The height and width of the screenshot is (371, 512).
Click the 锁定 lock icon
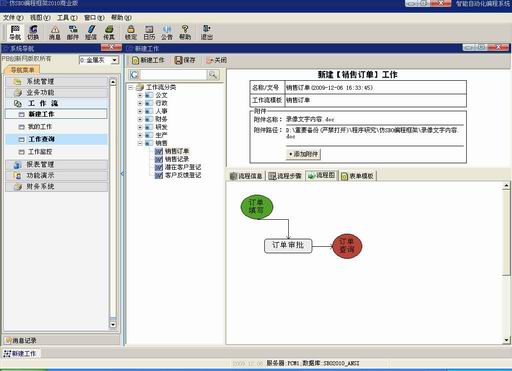(x=131, y=32)
